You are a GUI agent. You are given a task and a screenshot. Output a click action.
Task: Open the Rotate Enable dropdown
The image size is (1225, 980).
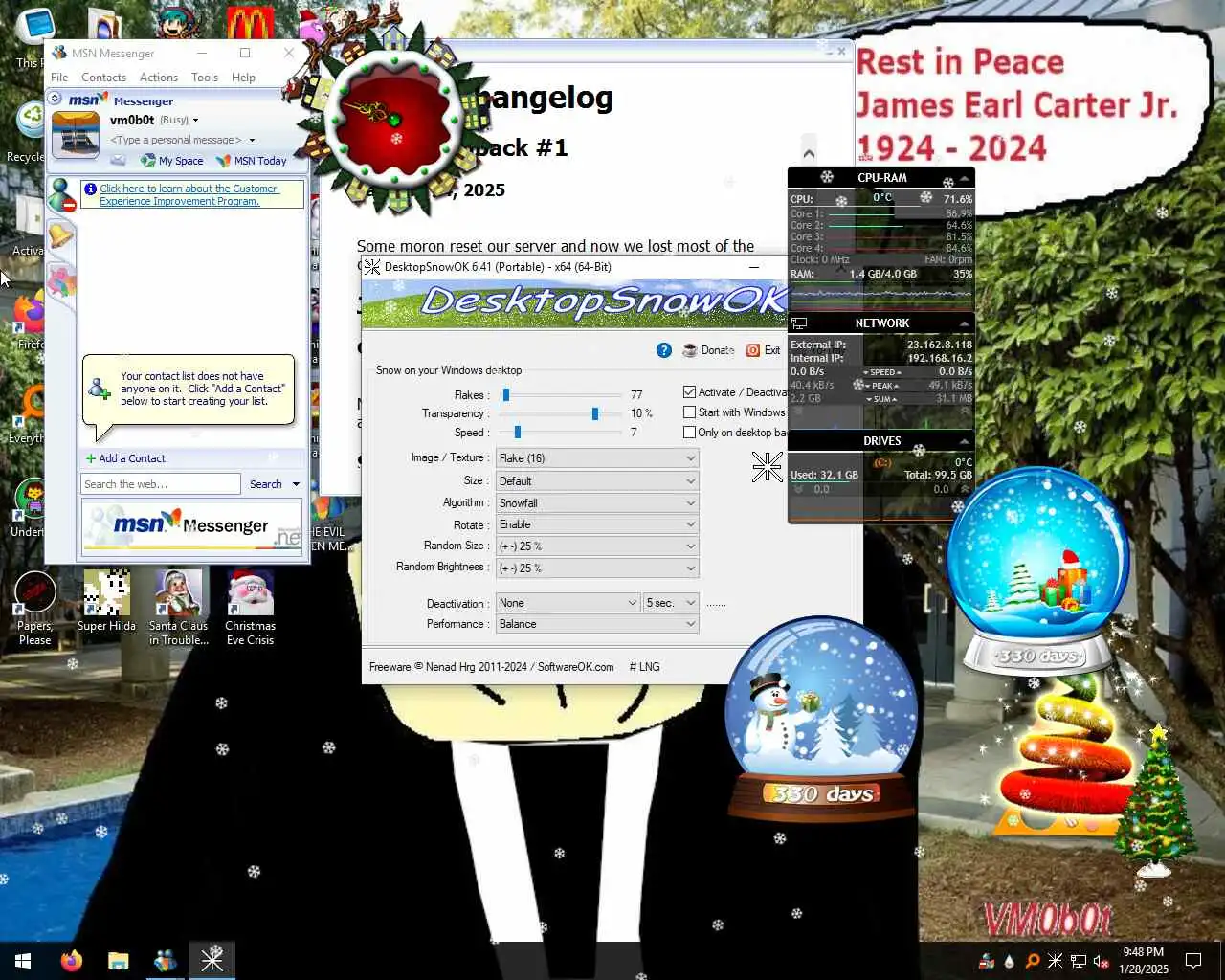coord(597,524)
